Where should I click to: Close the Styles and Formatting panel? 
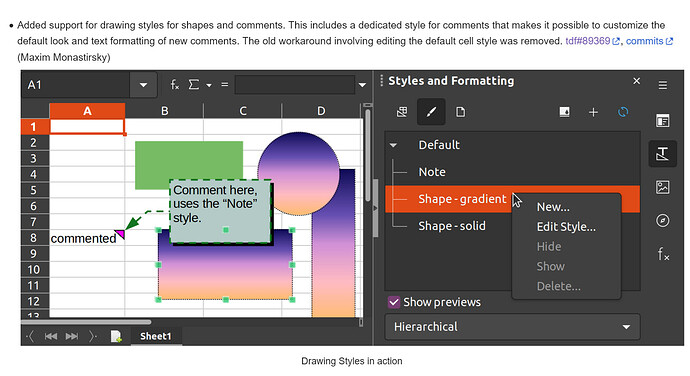pos(636,81)
